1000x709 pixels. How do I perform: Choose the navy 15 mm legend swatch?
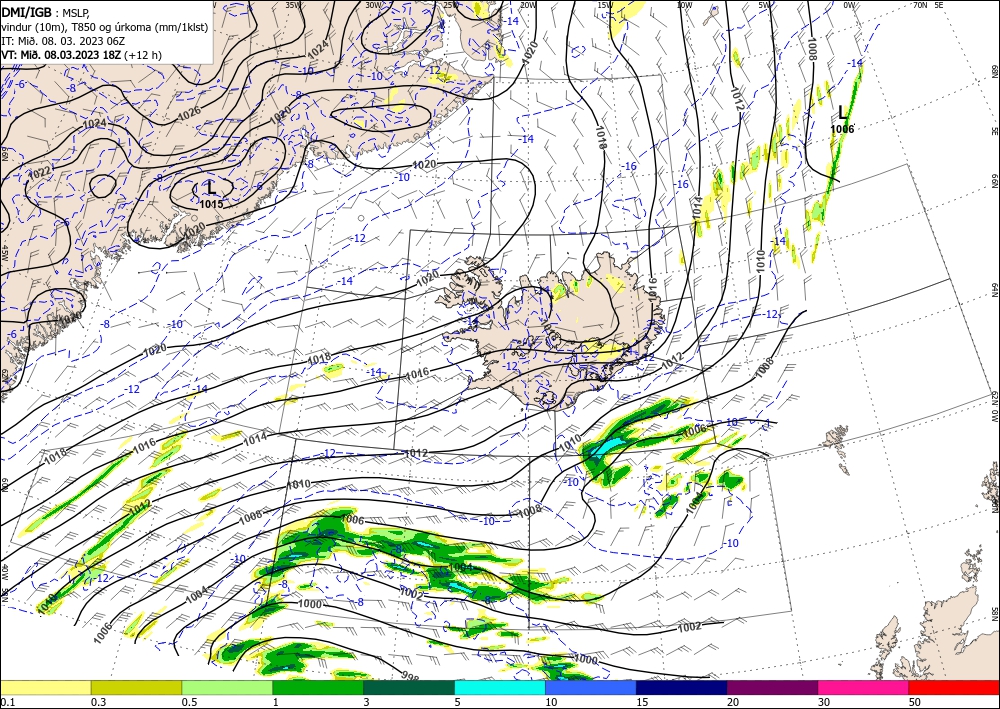pos(682,687)
